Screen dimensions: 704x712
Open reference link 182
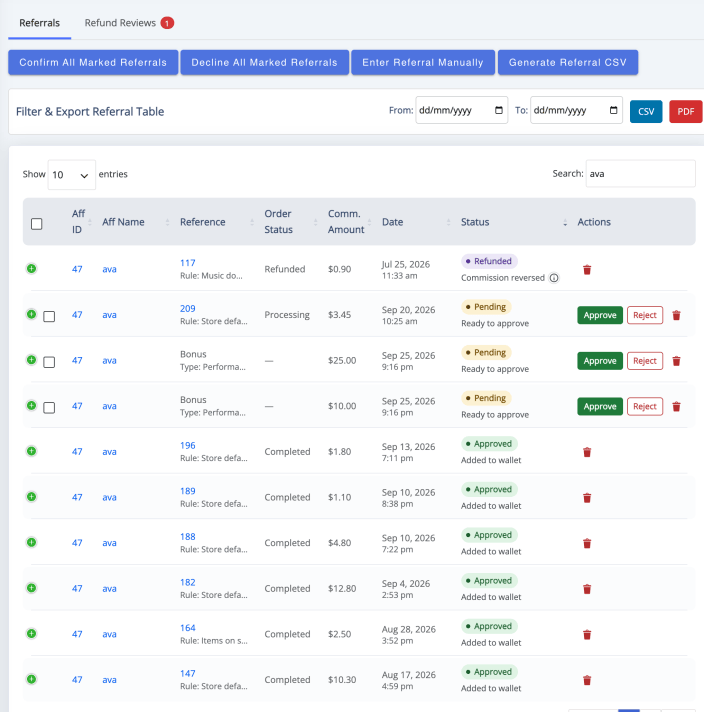[x=188, y=582]
